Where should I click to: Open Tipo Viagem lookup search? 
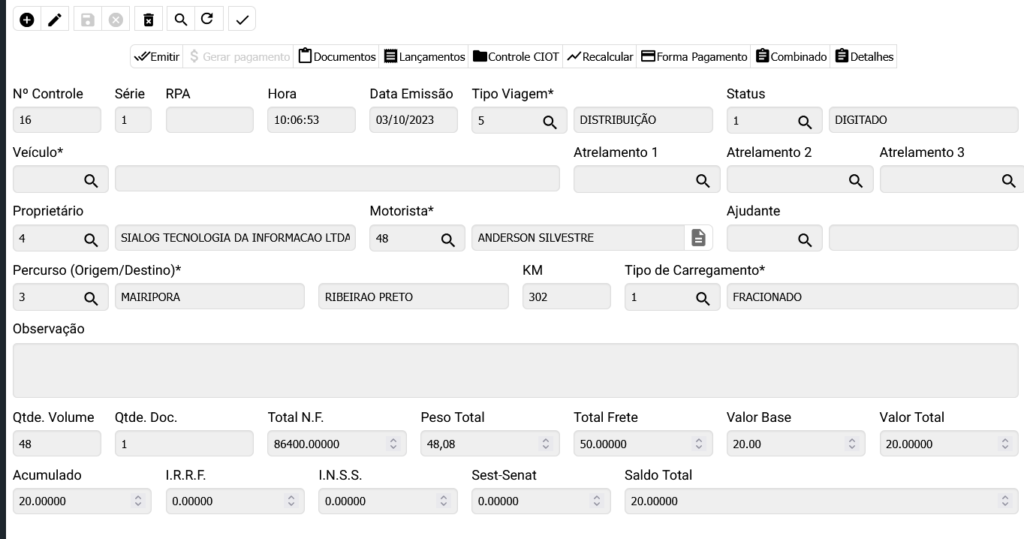[x=549, y=121]
